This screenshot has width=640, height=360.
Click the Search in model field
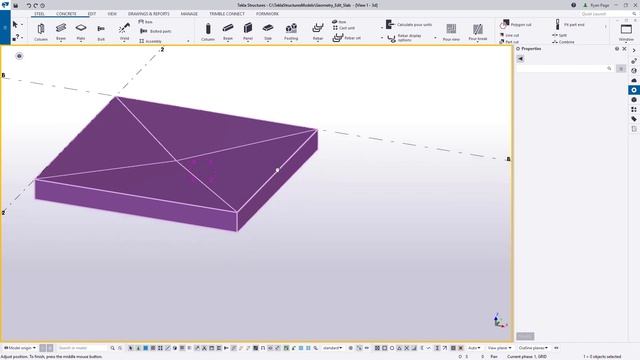click(81, 348)
